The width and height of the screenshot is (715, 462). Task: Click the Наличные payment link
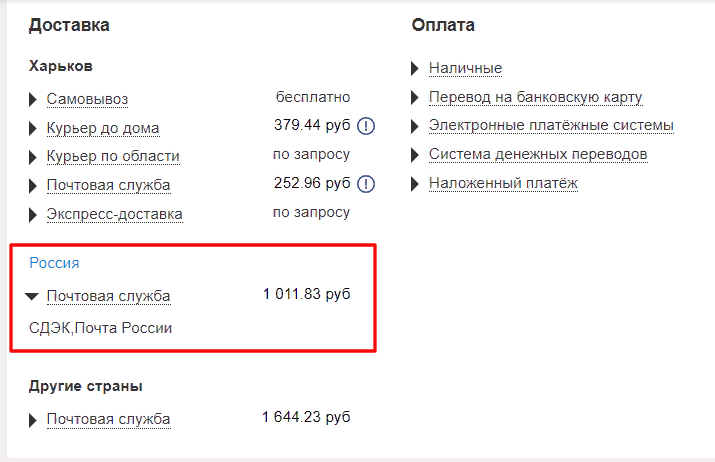(x=465, y=68)
